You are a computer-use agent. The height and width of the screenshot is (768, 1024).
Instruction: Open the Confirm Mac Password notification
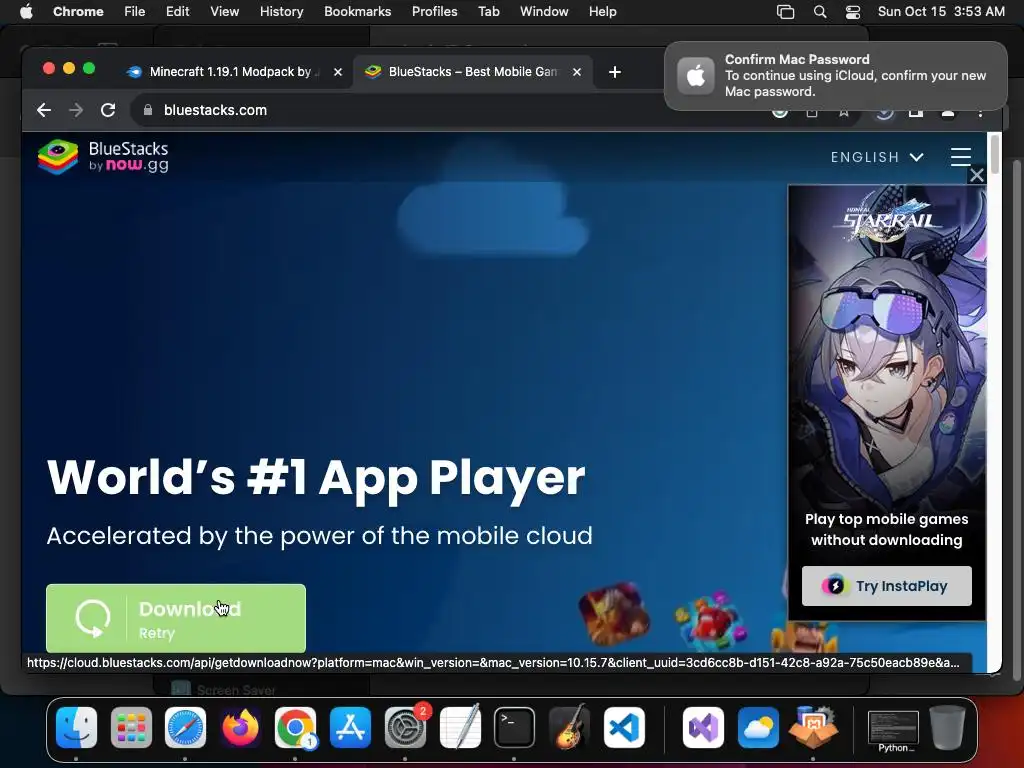point(836,76)
